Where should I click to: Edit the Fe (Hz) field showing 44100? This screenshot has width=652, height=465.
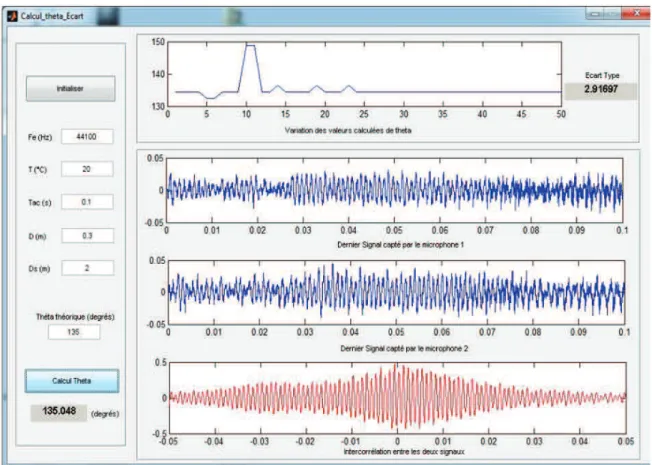87,137
